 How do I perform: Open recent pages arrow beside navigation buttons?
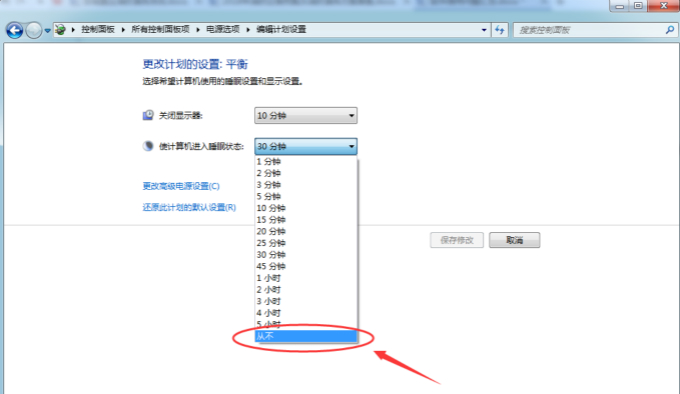pos(47,31)
